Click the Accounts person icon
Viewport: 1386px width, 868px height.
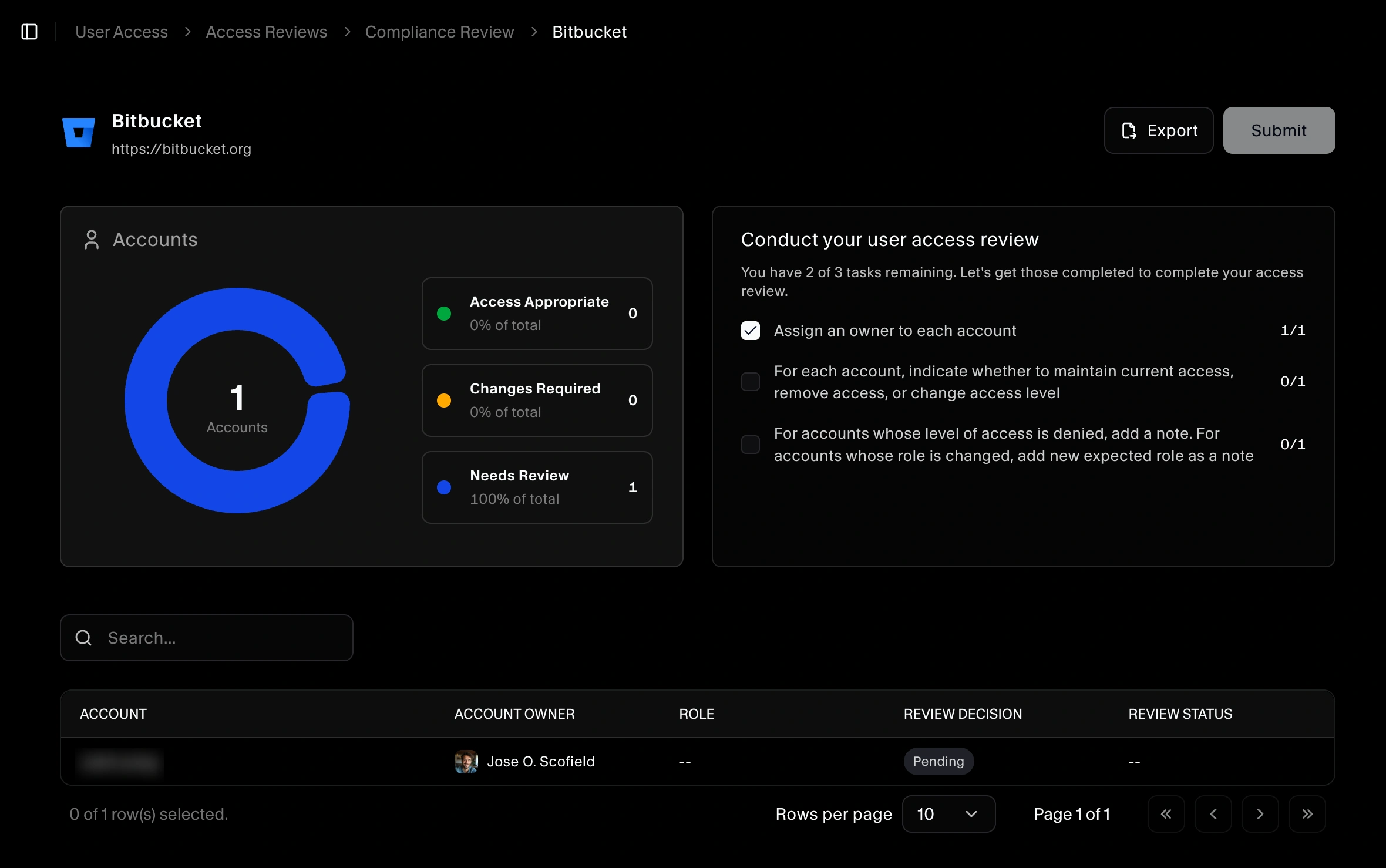(92, 239)
